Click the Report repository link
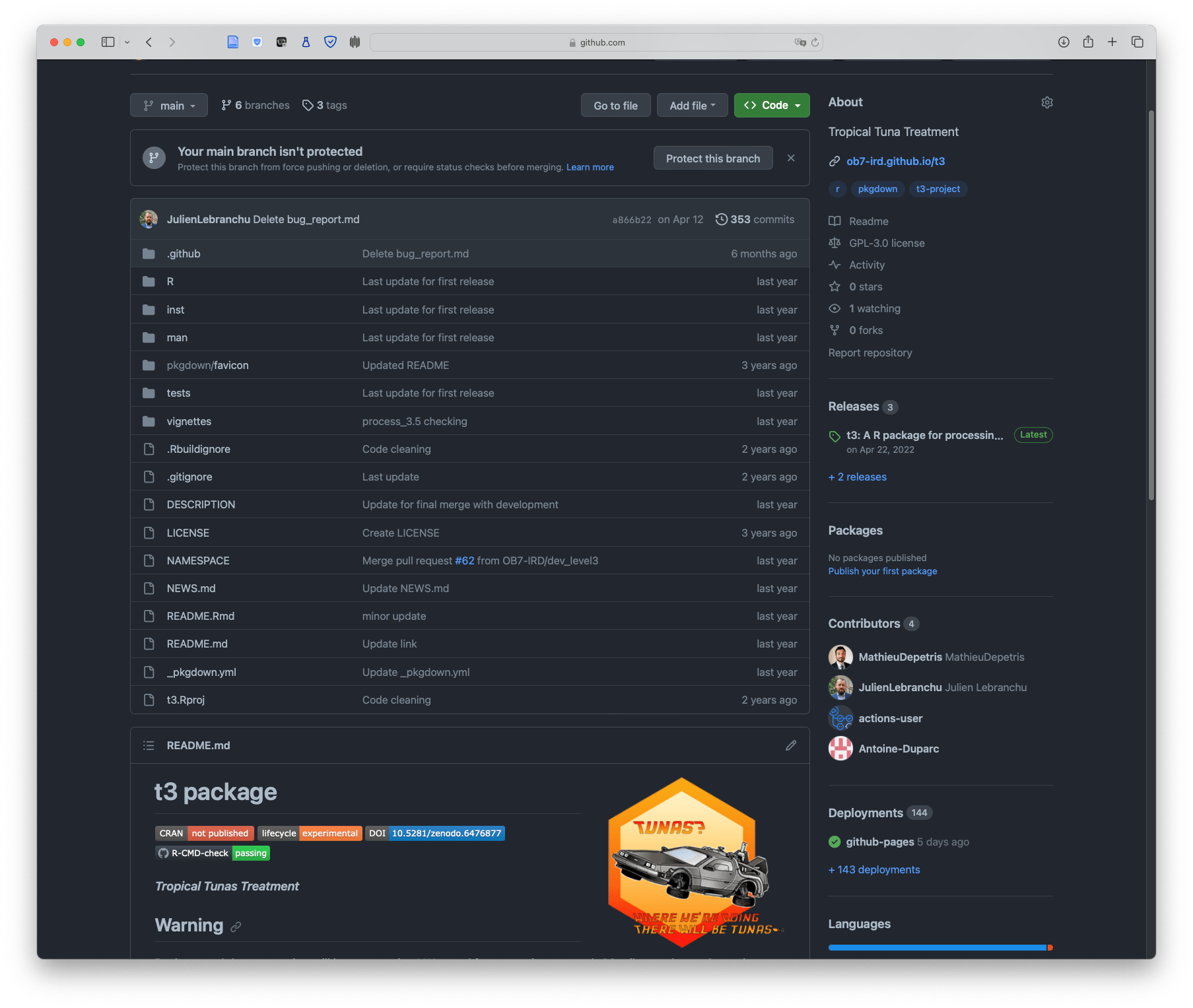Screen dimensions: 1193x1008 (870, 353)
